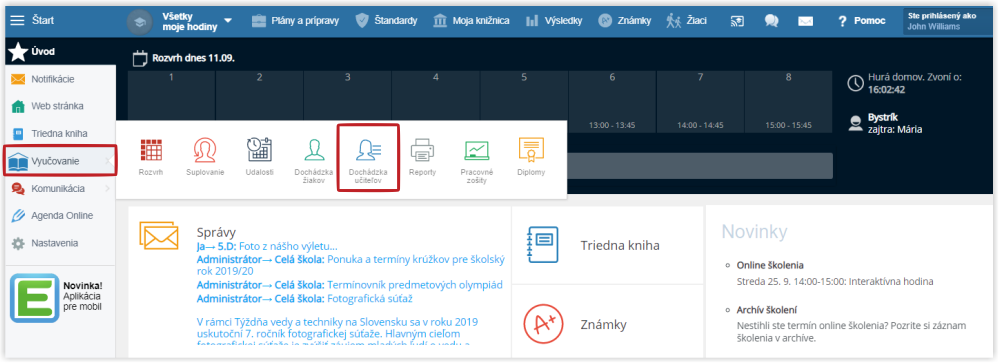Screen dimensions: 999x363
Task: Open Známky in top navigation
Action: 624,20
